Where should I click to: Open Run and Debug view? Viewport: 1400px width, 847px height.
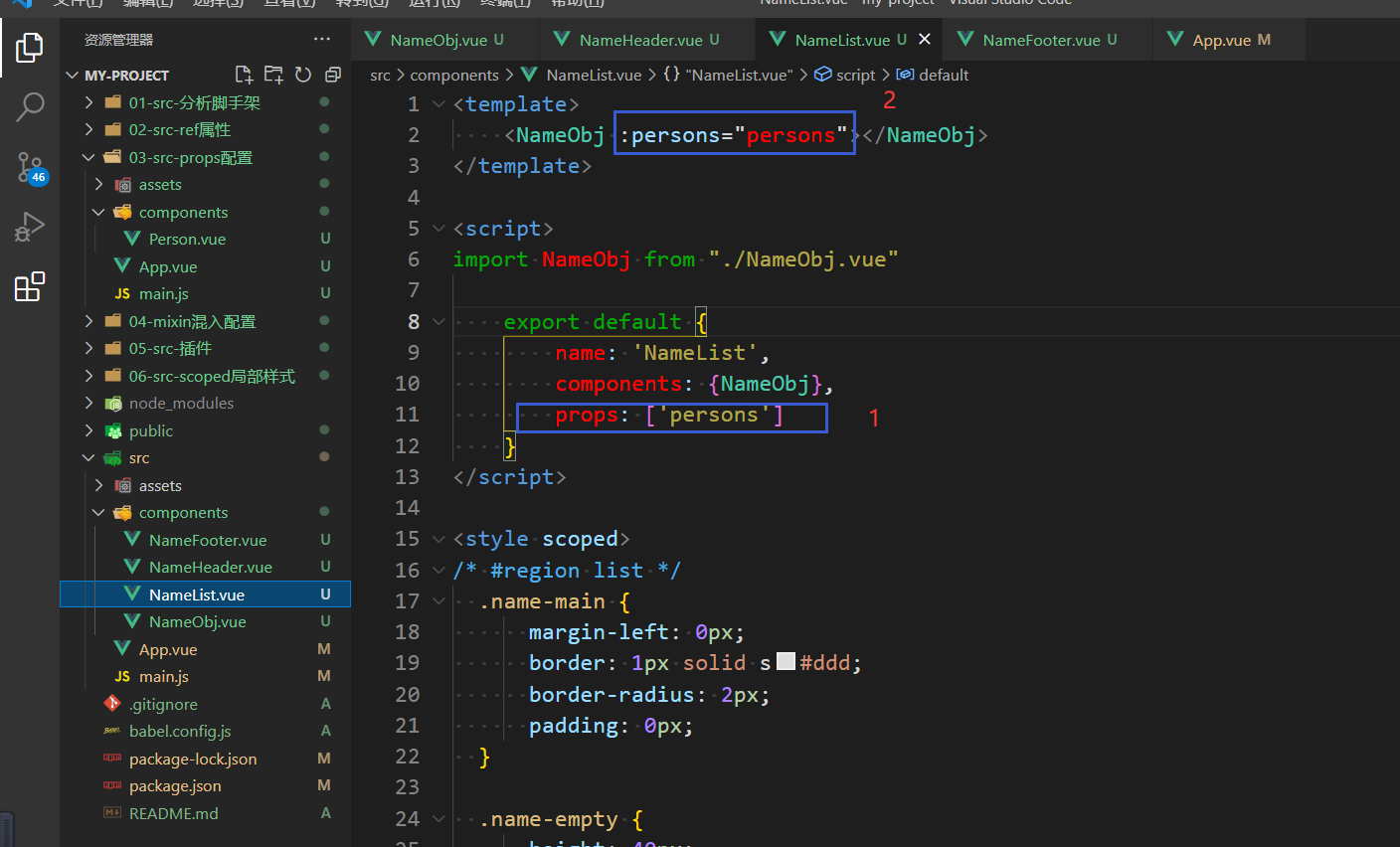coord(30,227)
